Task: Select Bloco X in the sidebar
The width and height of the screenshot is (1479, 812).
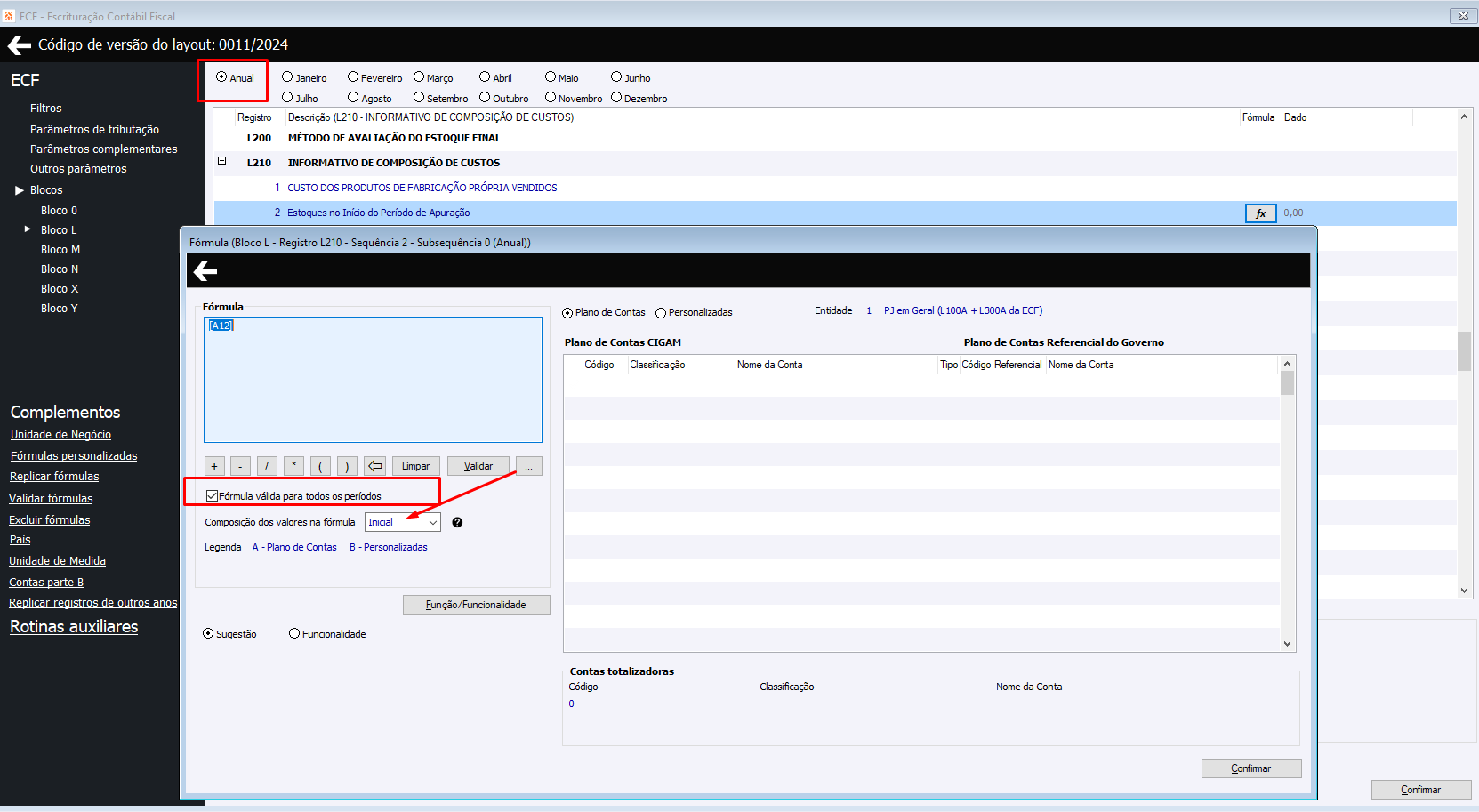Action: tap(60, 289)
